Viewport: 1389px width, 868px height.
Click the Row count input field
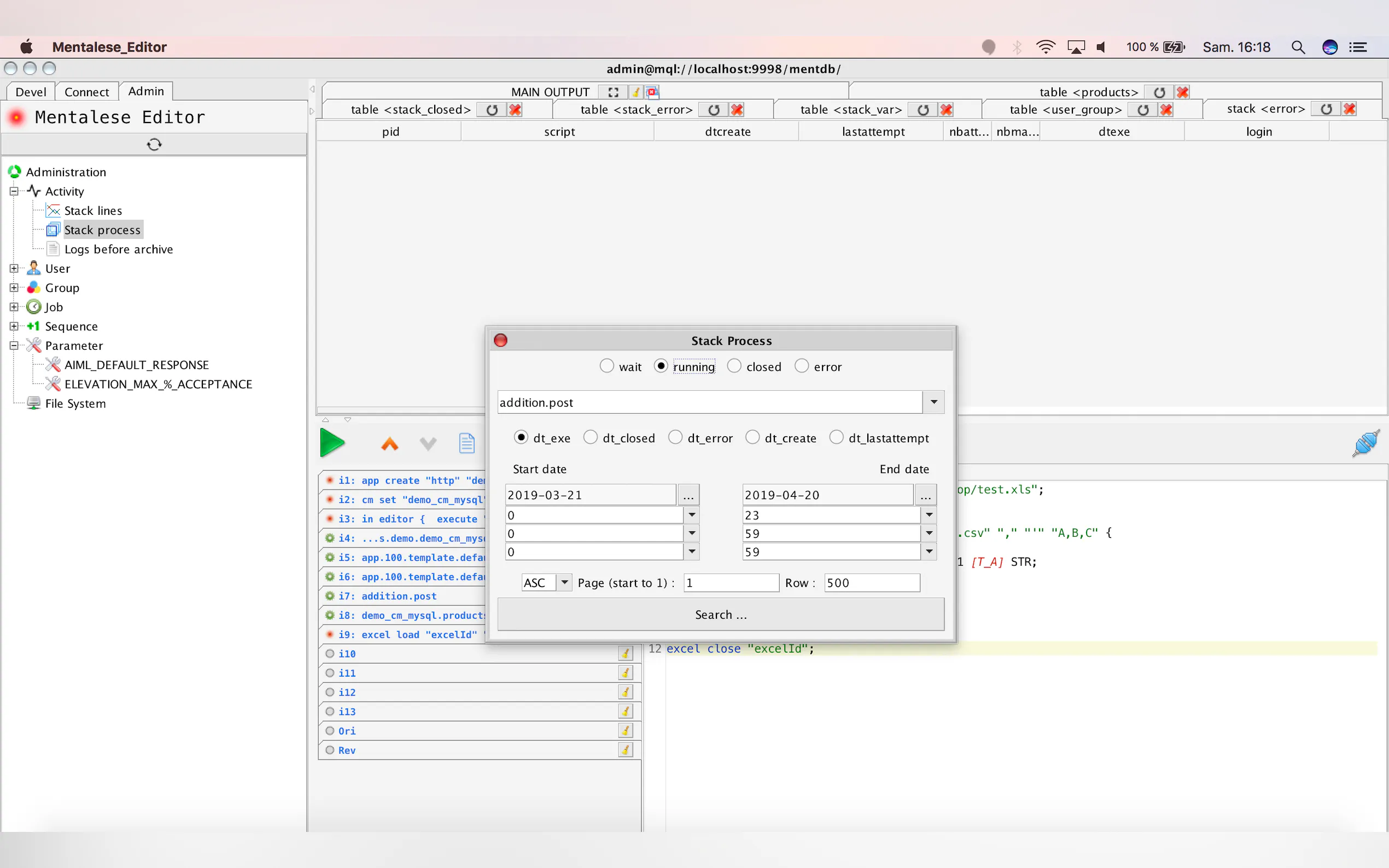871,583
